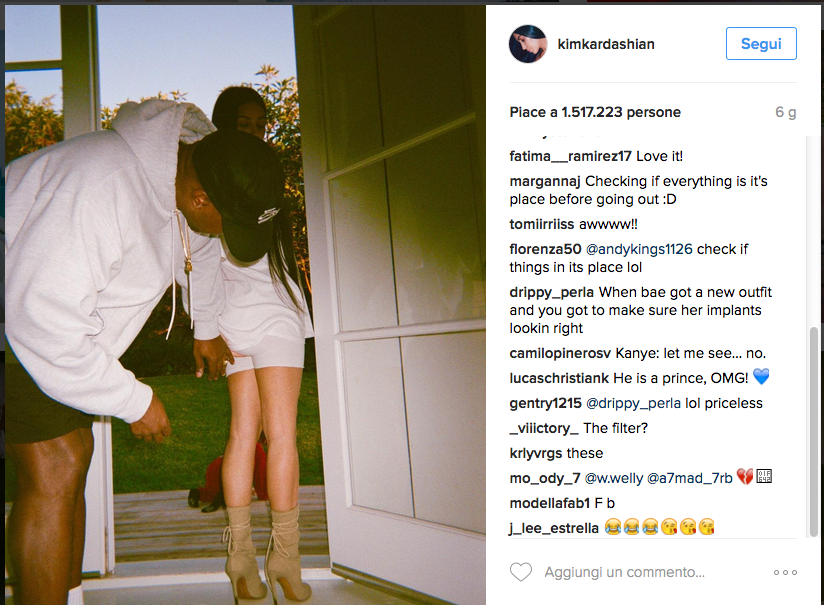Click the 6 g post timestamp
Screen dimensions: 824x605
pos(786,112)
